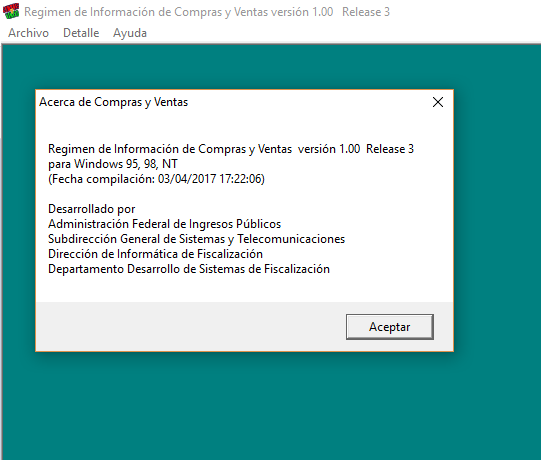Open the Detalle menu

pos(81,33)
